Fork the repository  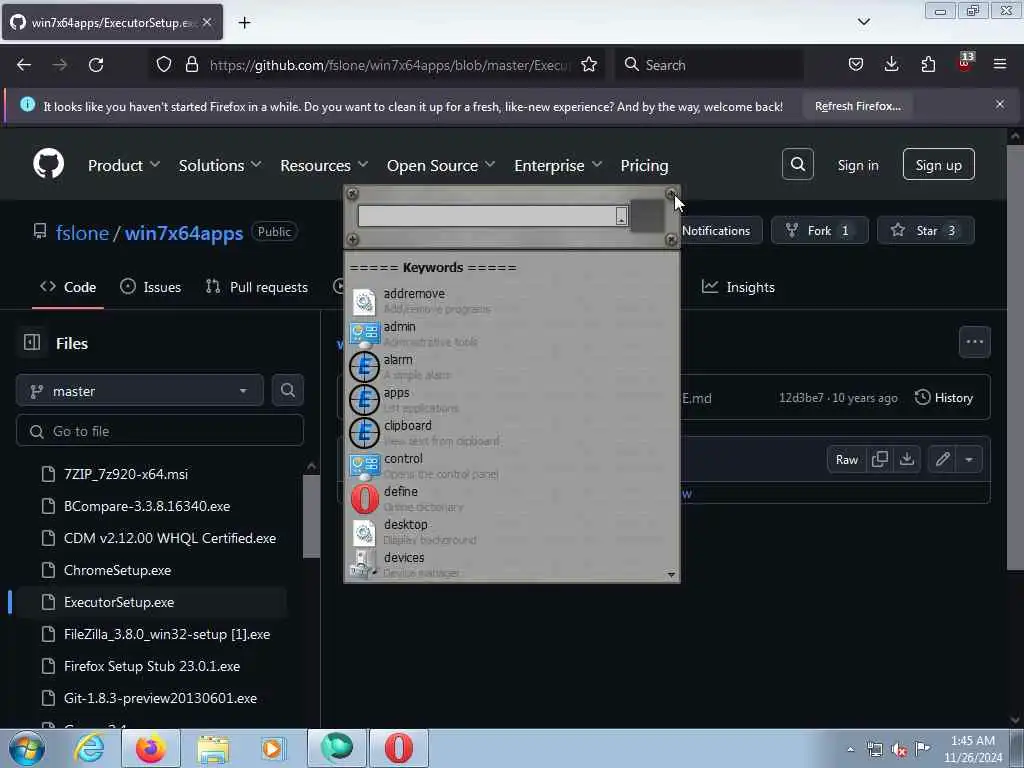819,231
